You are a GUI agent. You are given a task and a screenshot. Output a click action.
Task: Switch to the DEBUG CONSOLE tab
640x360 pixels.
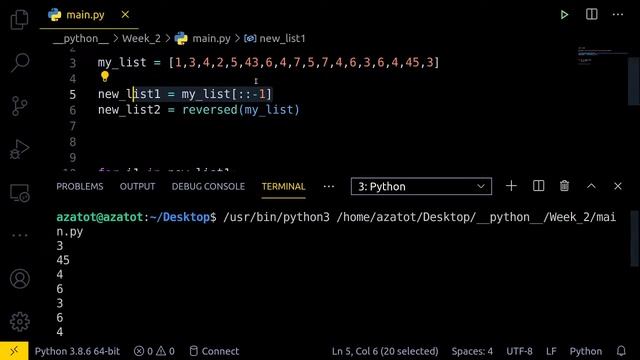tap(208, 187)
